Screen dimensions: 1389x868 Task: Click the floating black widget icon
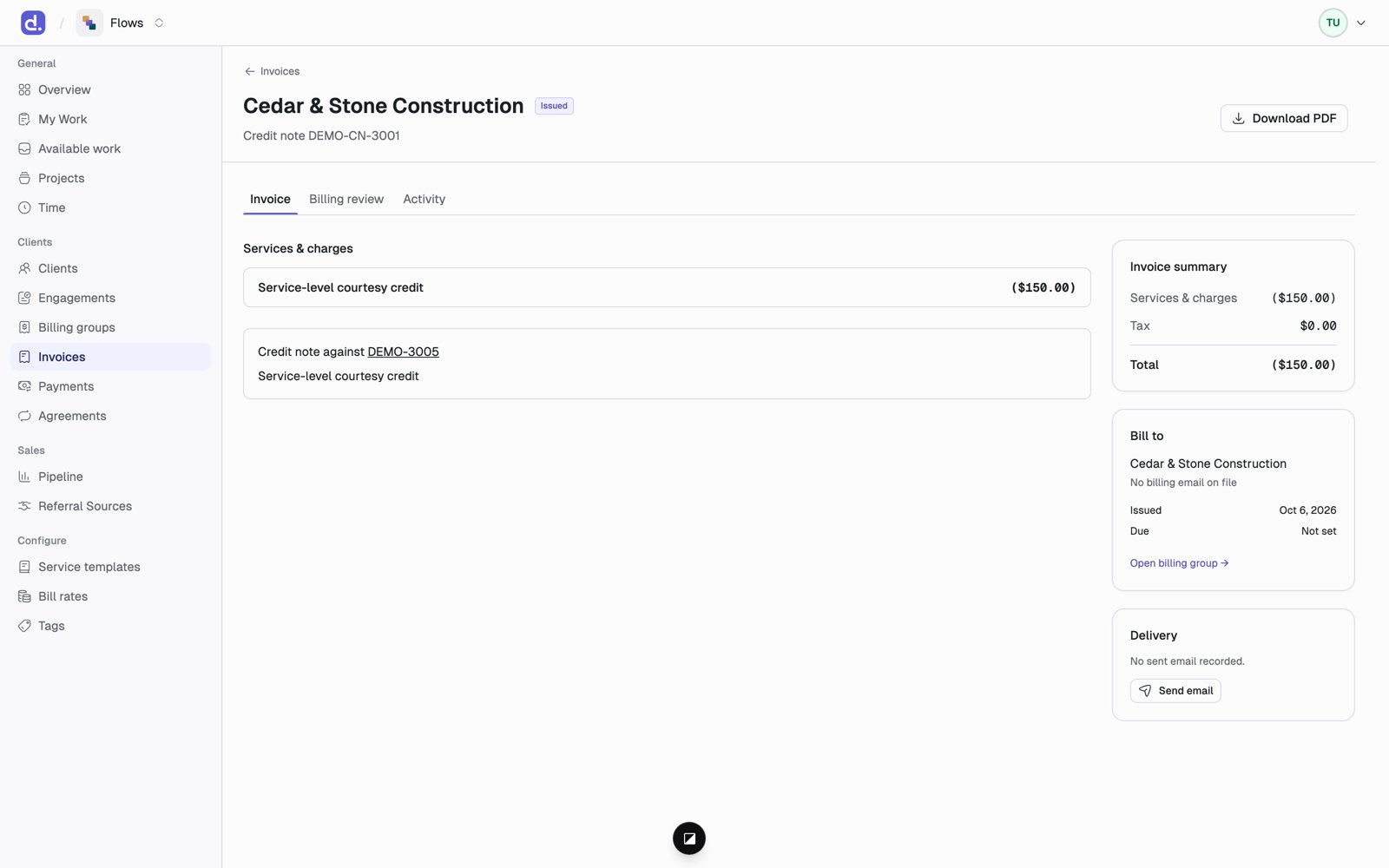coord(689,838)
